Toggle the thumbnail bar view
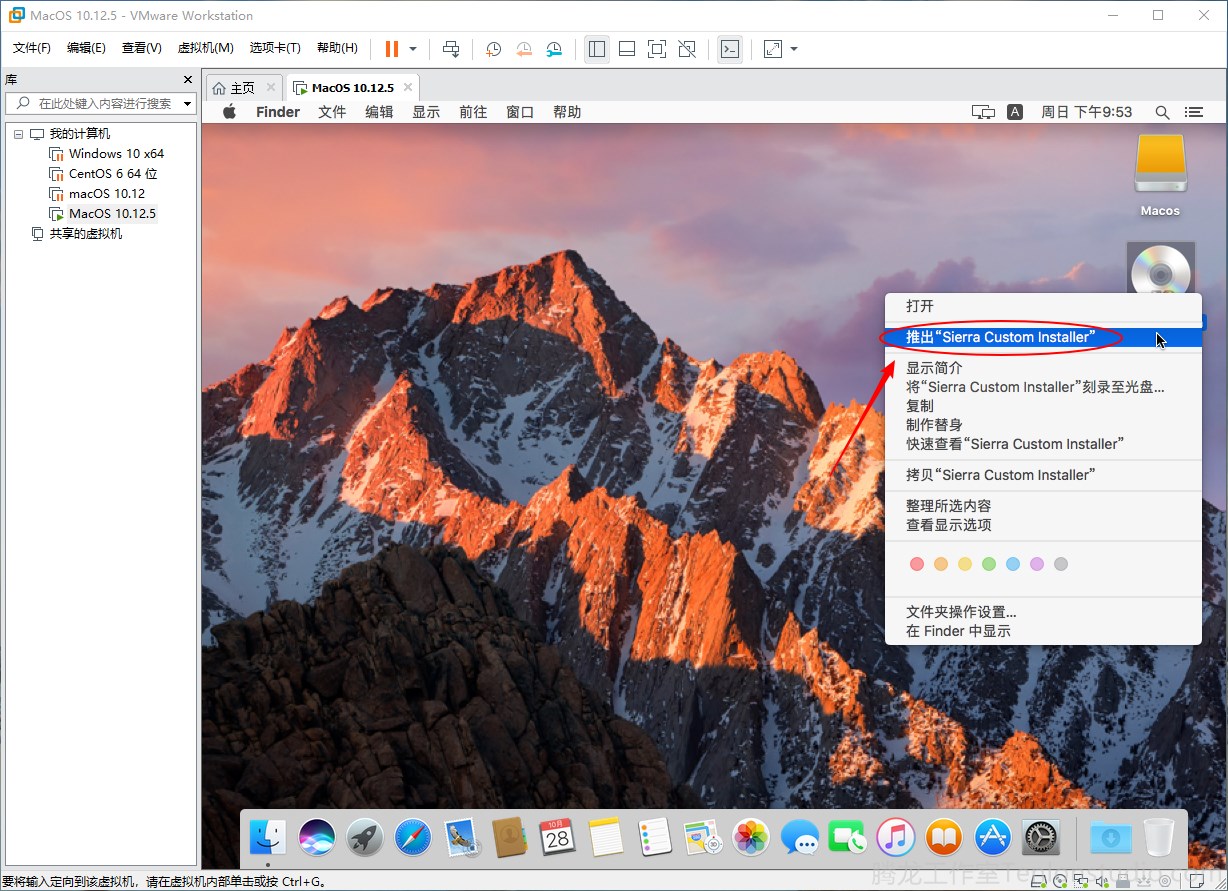 (x=627, y=49)
